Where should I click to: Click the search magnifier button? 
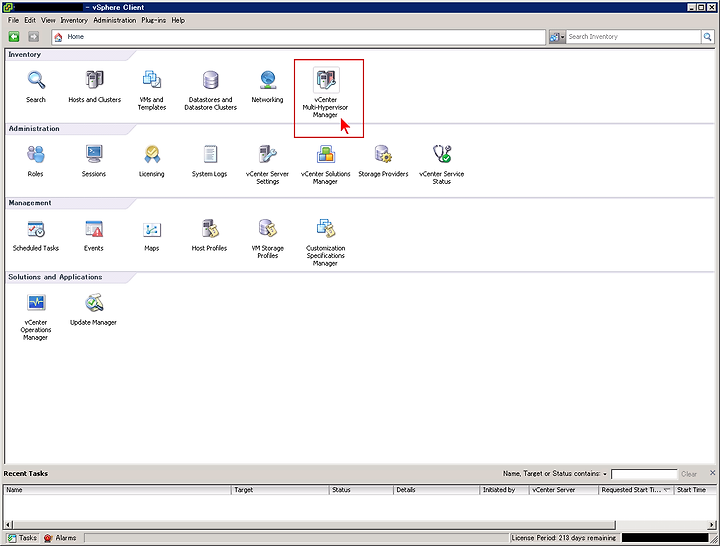click(708, 37)
